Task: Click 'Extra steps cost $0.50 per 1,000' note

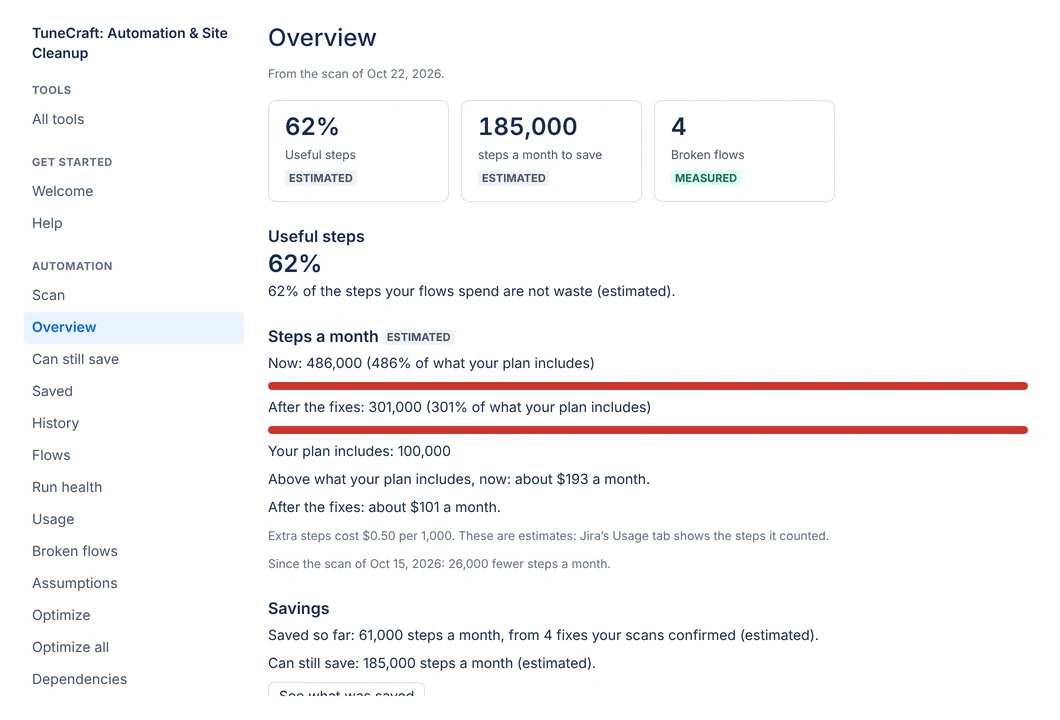Action: click(548, 536)
